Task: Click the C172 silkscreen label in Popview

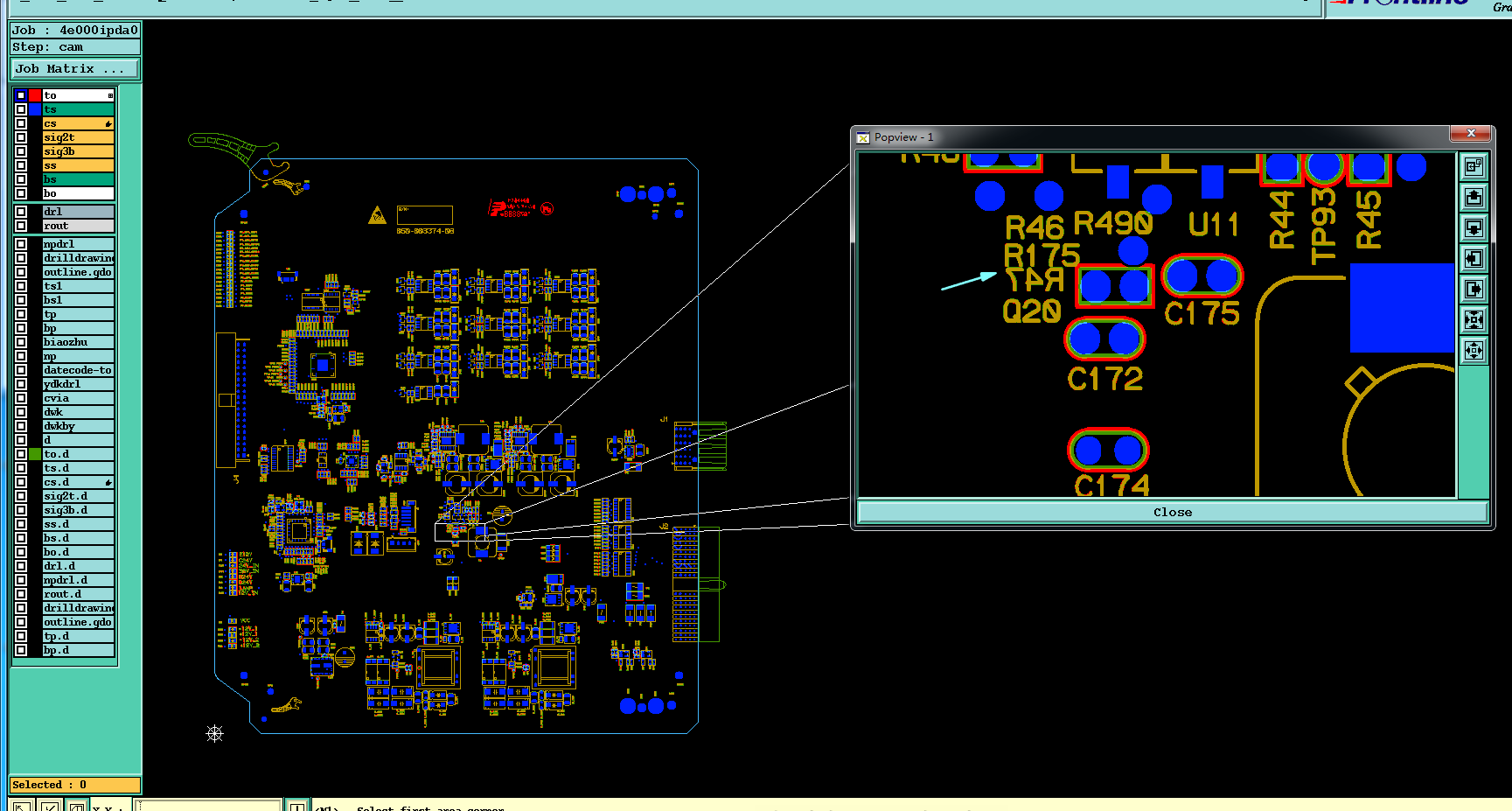Action: pyautogui.click(x=1104, y=379)
